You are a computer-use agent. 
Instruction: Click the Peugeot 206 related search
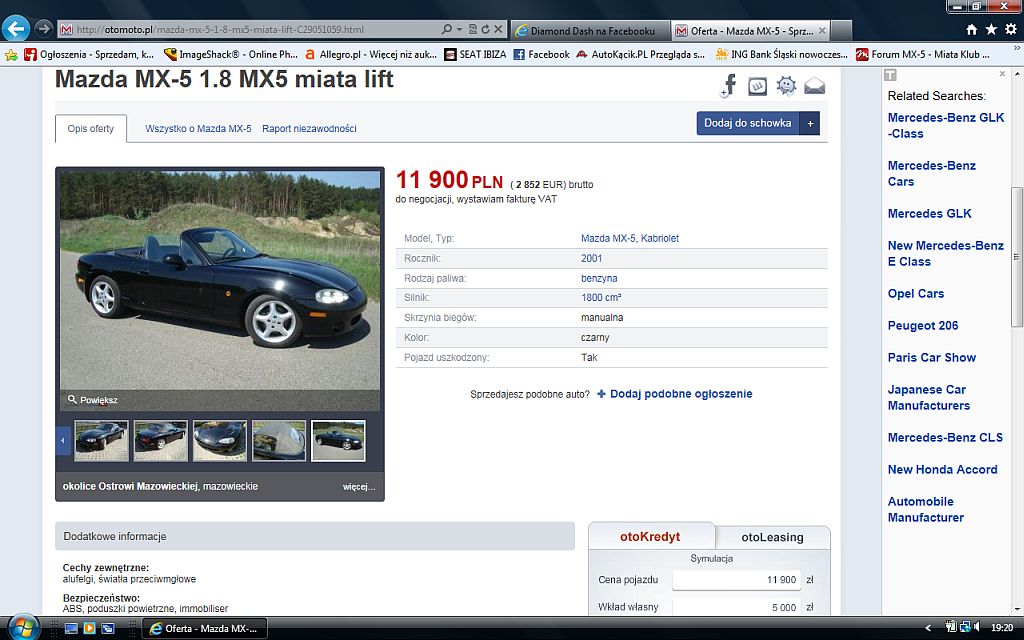[923, 325]
